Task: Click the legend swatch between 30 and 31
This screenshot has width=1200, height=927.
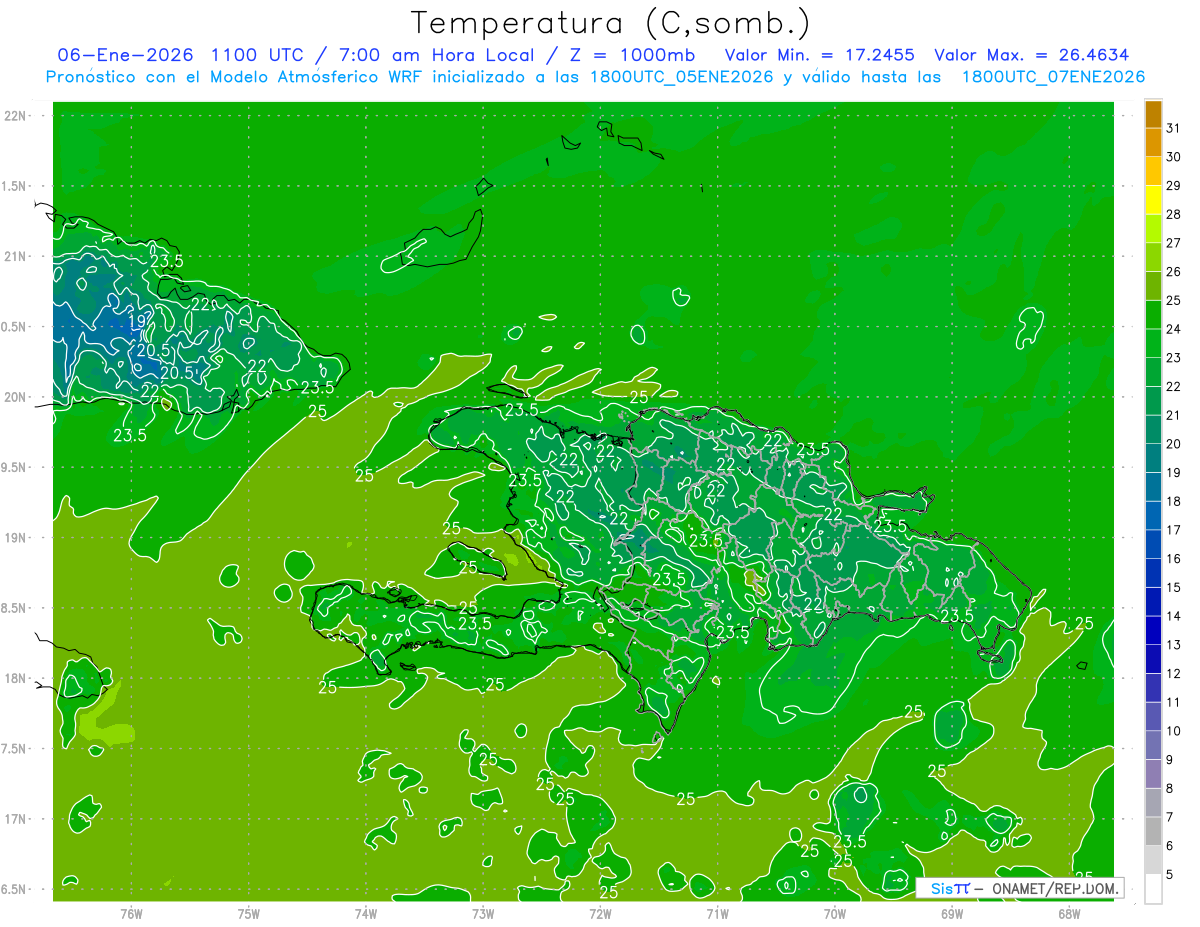Action: [x=1153, y=143]
